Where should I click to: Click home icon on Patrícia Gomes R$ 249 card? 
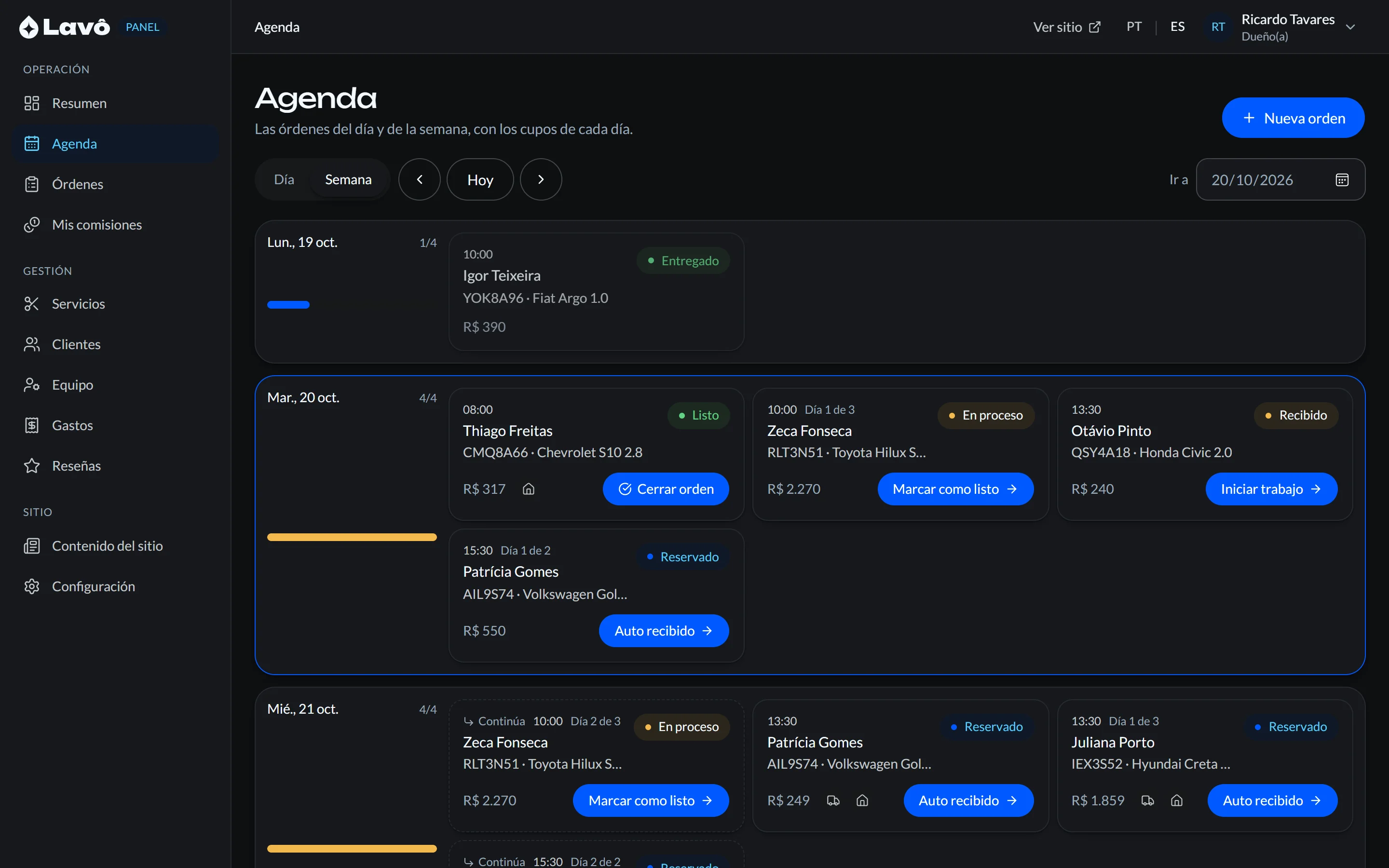point(862,800)
